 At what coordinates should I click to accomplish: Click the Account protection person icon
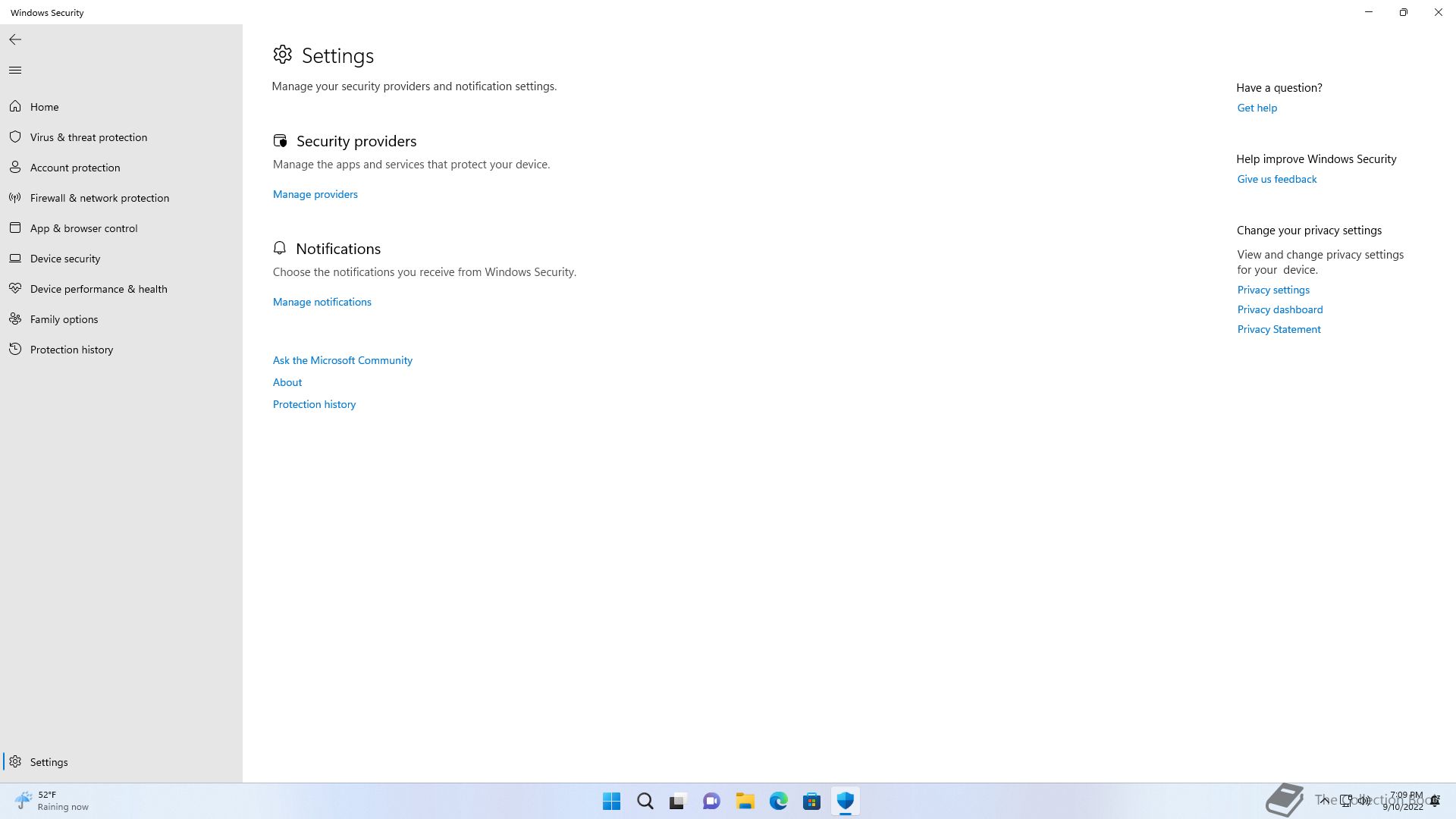click(x=15, y=167)
